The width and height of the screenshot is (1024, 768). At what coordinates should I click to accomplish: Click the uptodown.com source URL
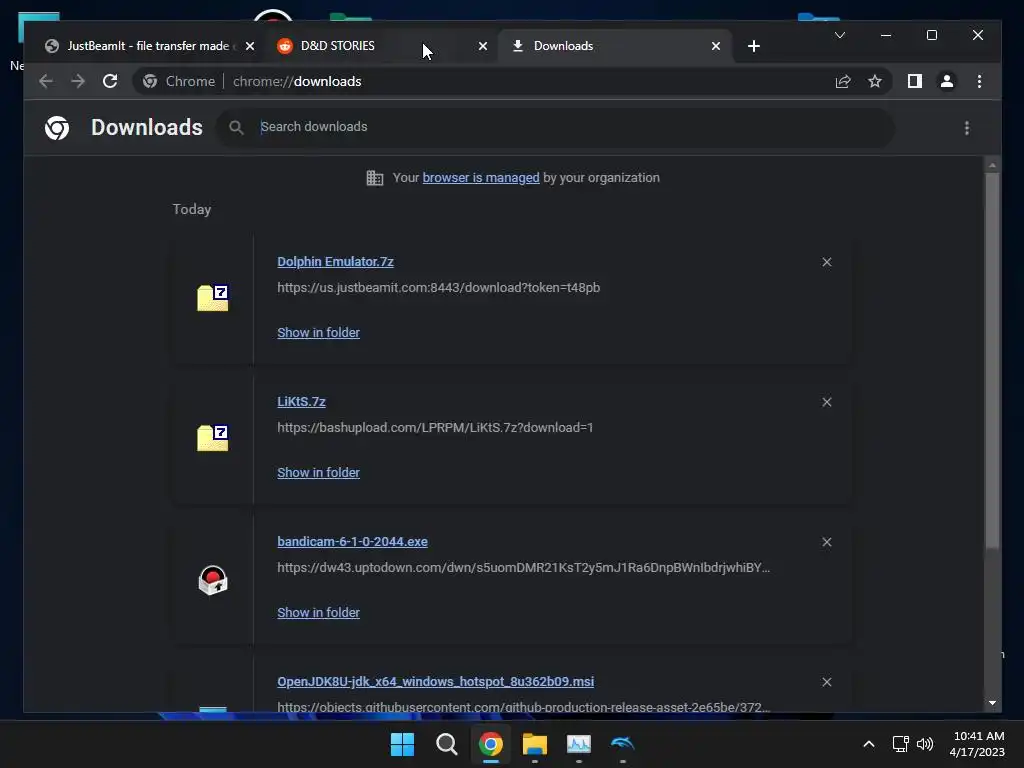click(523, 568)
